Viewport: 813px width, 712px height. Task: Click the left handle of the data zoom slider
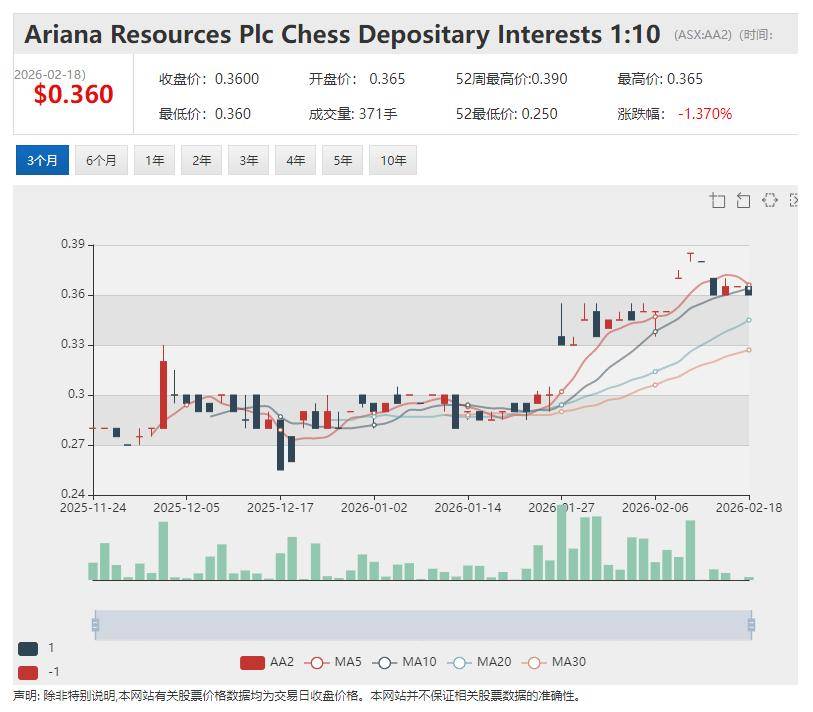tap(95, 625)
